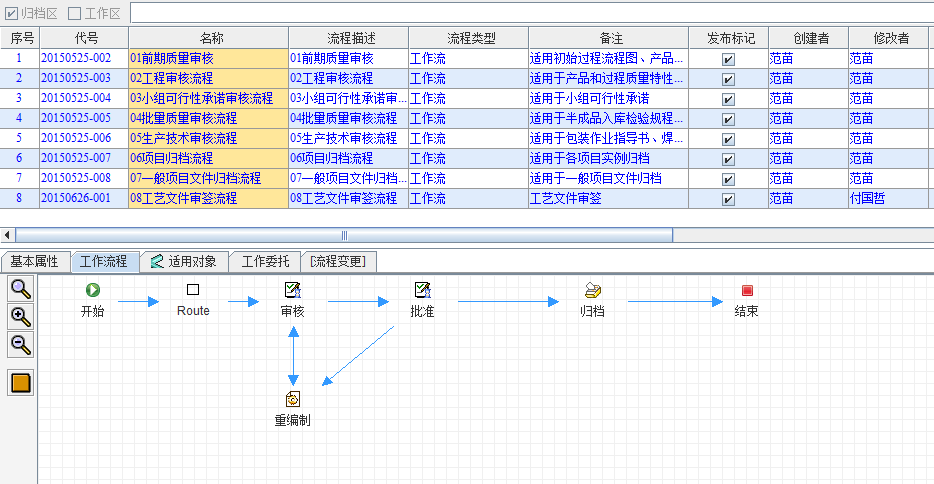The image size is (934, 484).
Task: Select the 02工程审核流程 name cell
Action: click(x=208, y=79)
